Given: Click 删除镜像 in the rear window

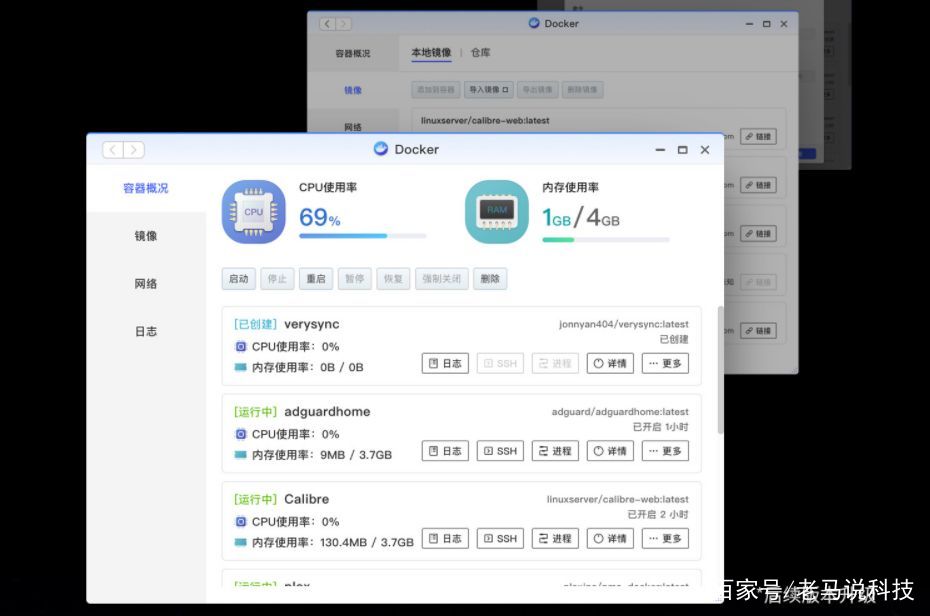Looking at the screenshot, I should tap(582, 90).
